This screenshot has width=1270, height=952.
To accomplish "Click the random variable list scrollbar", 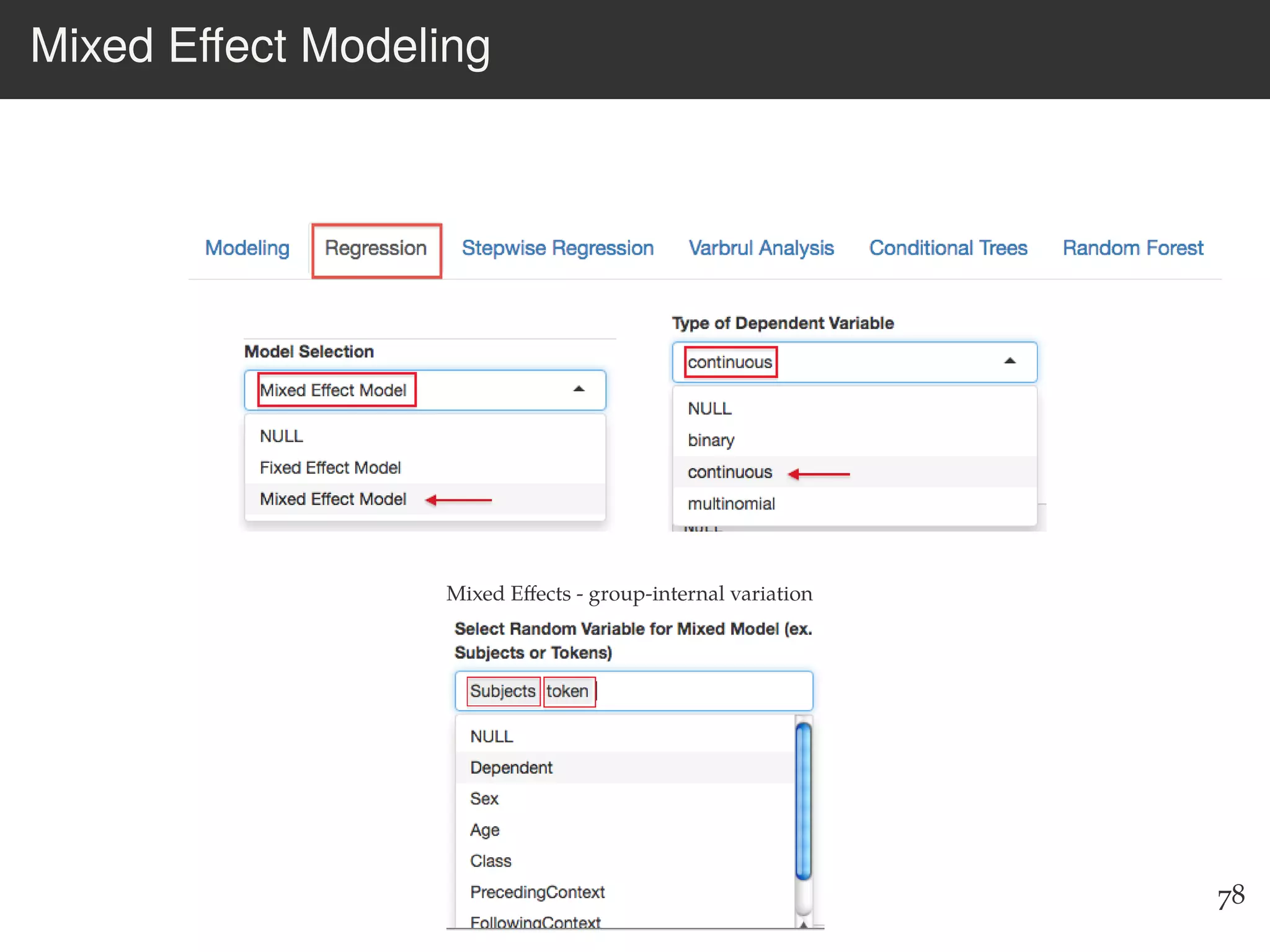I will [x=803, y=802].
